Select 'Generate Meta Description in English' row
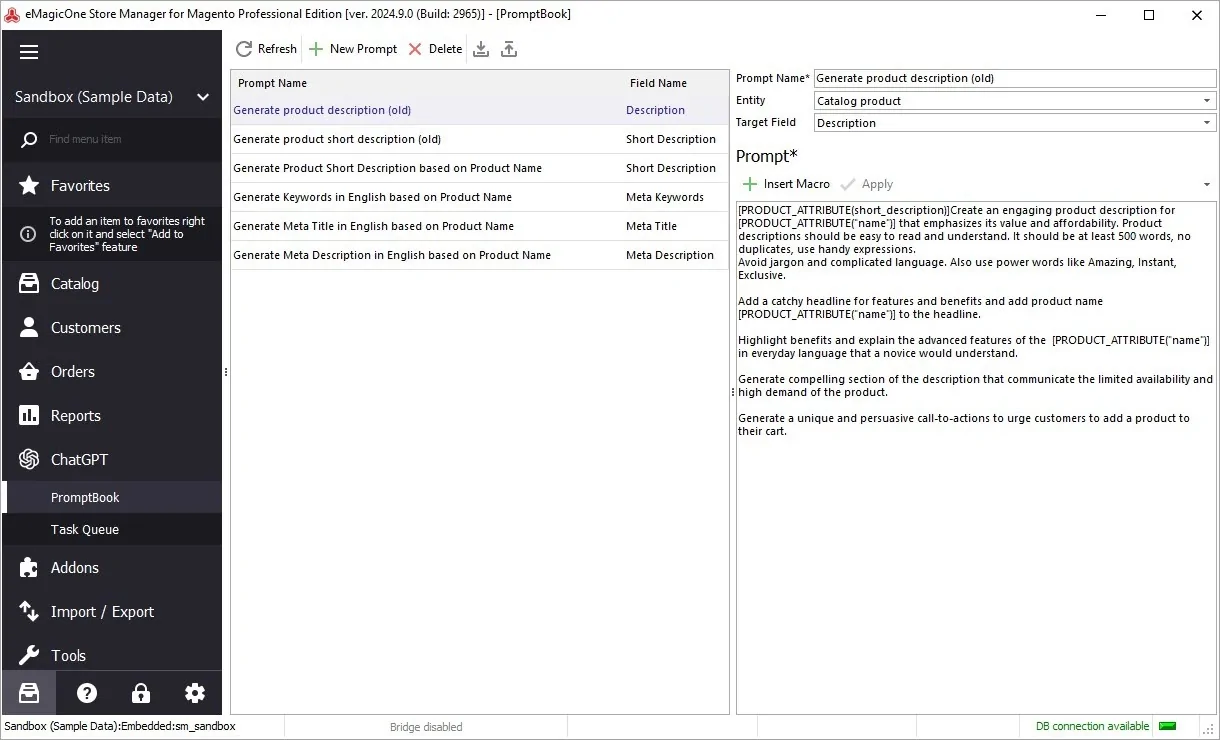The height and width of the screenshot is (740, 1220). click(479, 255)
